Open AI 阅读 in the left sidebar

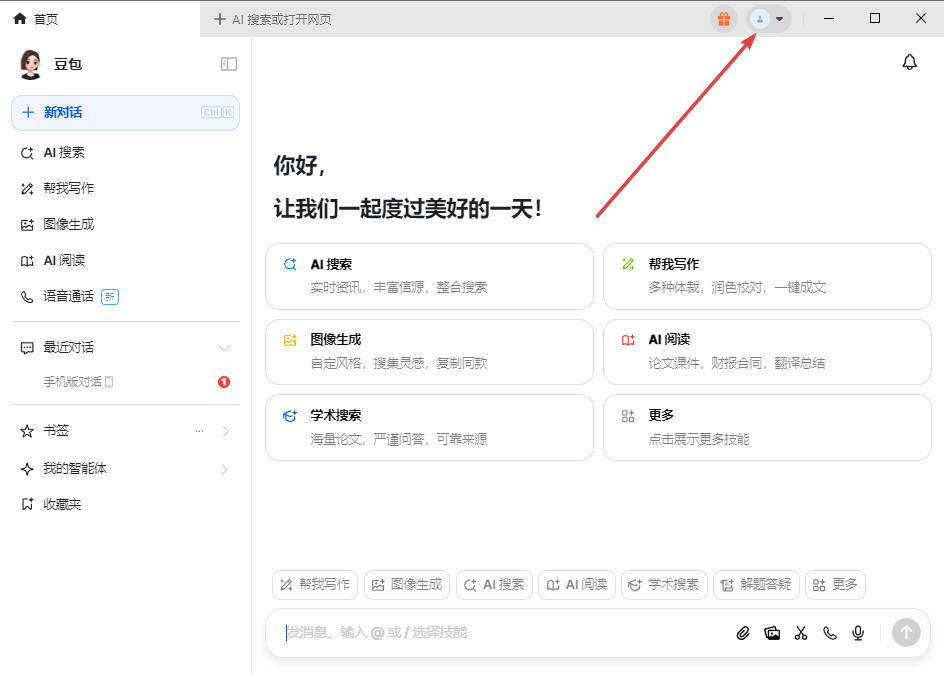point(125,261)
